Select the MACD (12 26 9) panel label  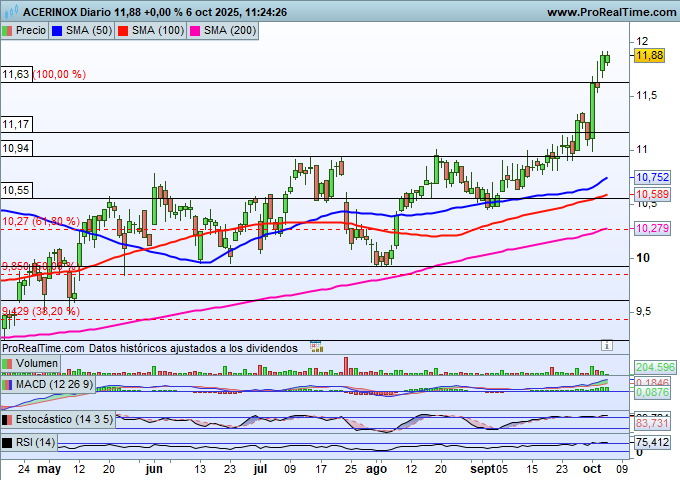(x=55, y=384)
